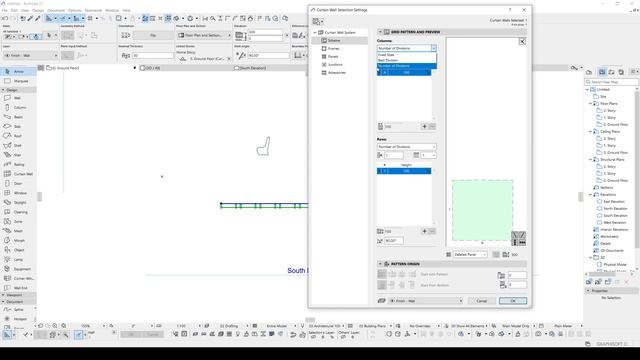Select the Beam tool
This screenshot has width=640, height=360.
click(18, 117)
